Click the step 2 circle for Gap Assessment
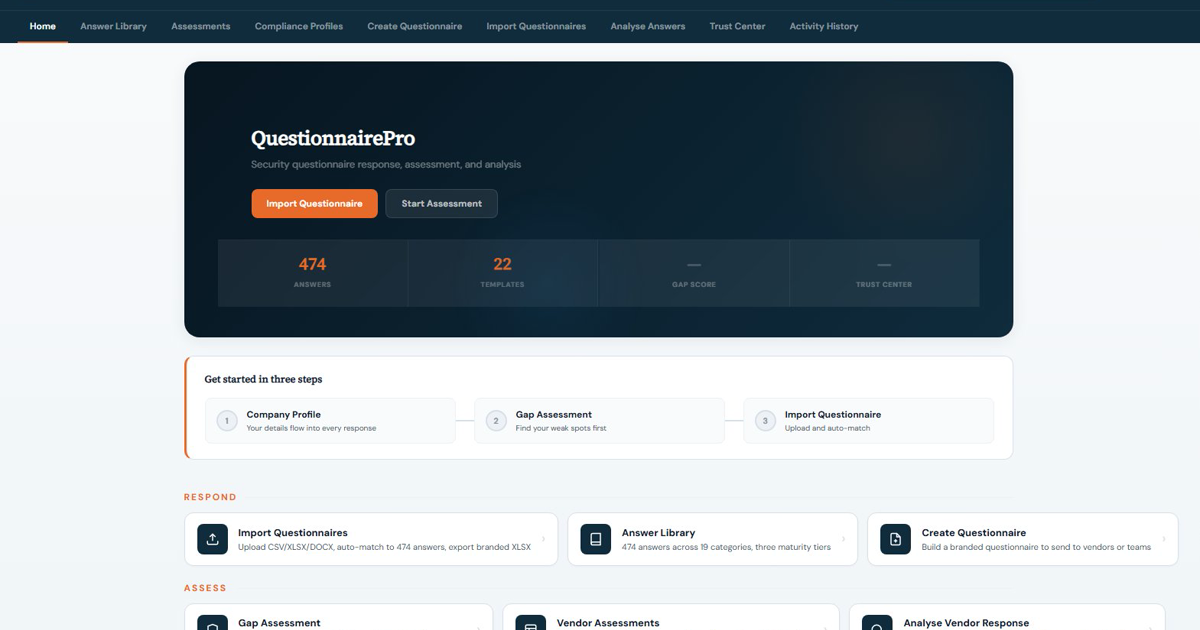The width and height of the screenshot is (1200, 630). (x=495, y=421)
